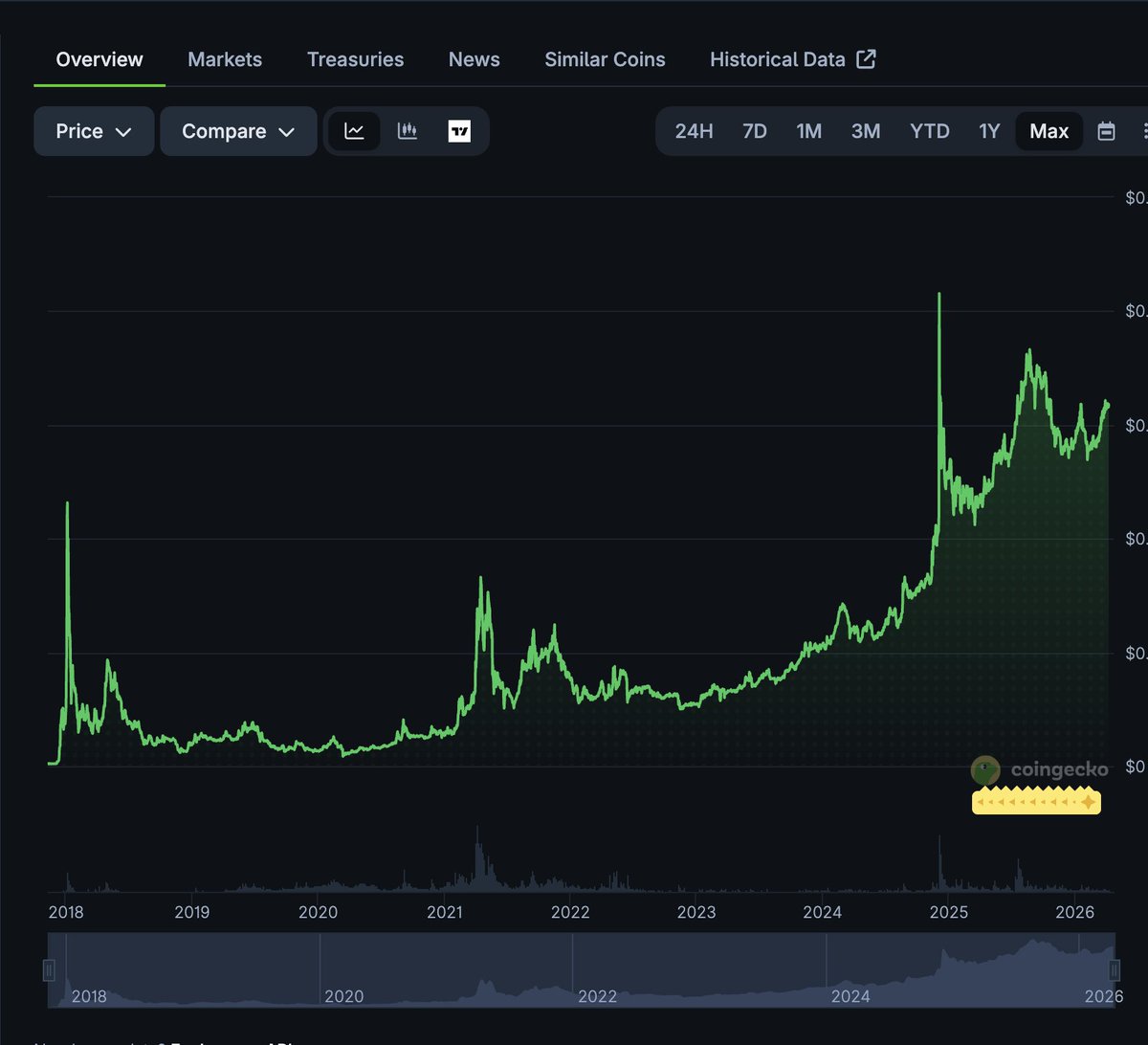1148x1045 pixels.
Task: Select the YTD time range
Action: coord(930,131)
